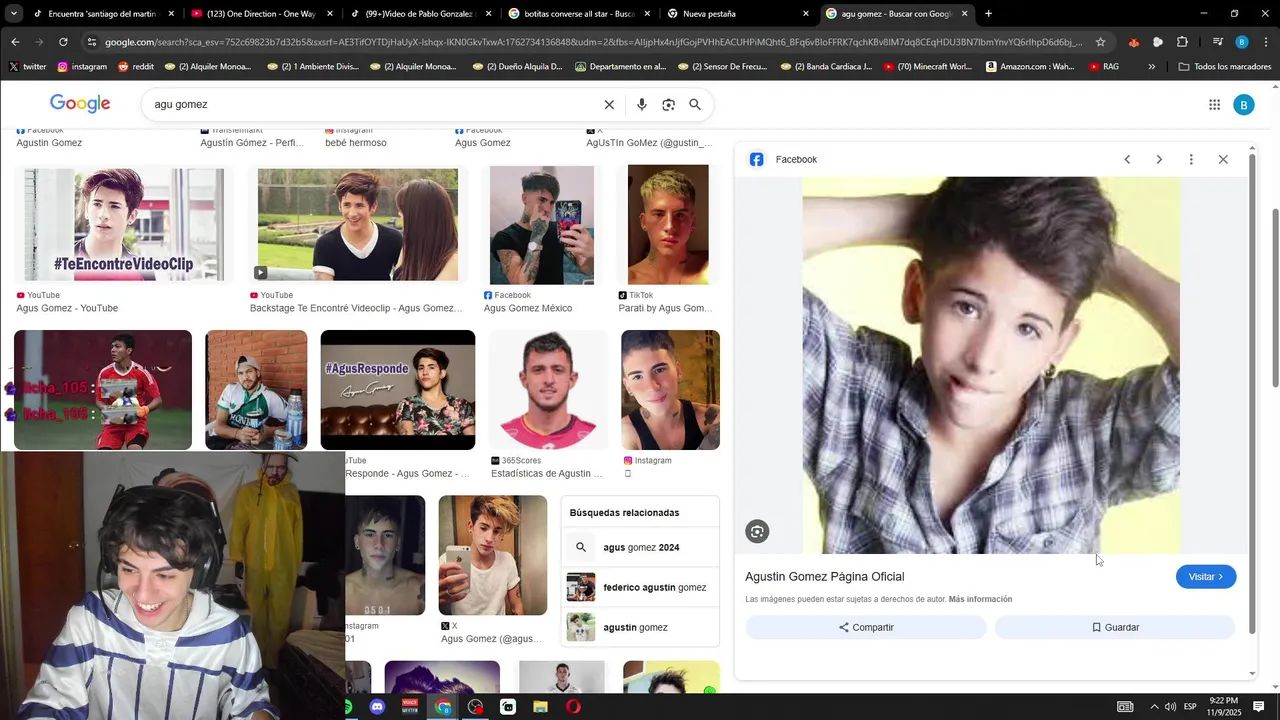The height and width of the screenshot is (720, 1280).
Task: Open 365Scores Estadísticas de Agustin thumbnail
Action: point(548,390)
